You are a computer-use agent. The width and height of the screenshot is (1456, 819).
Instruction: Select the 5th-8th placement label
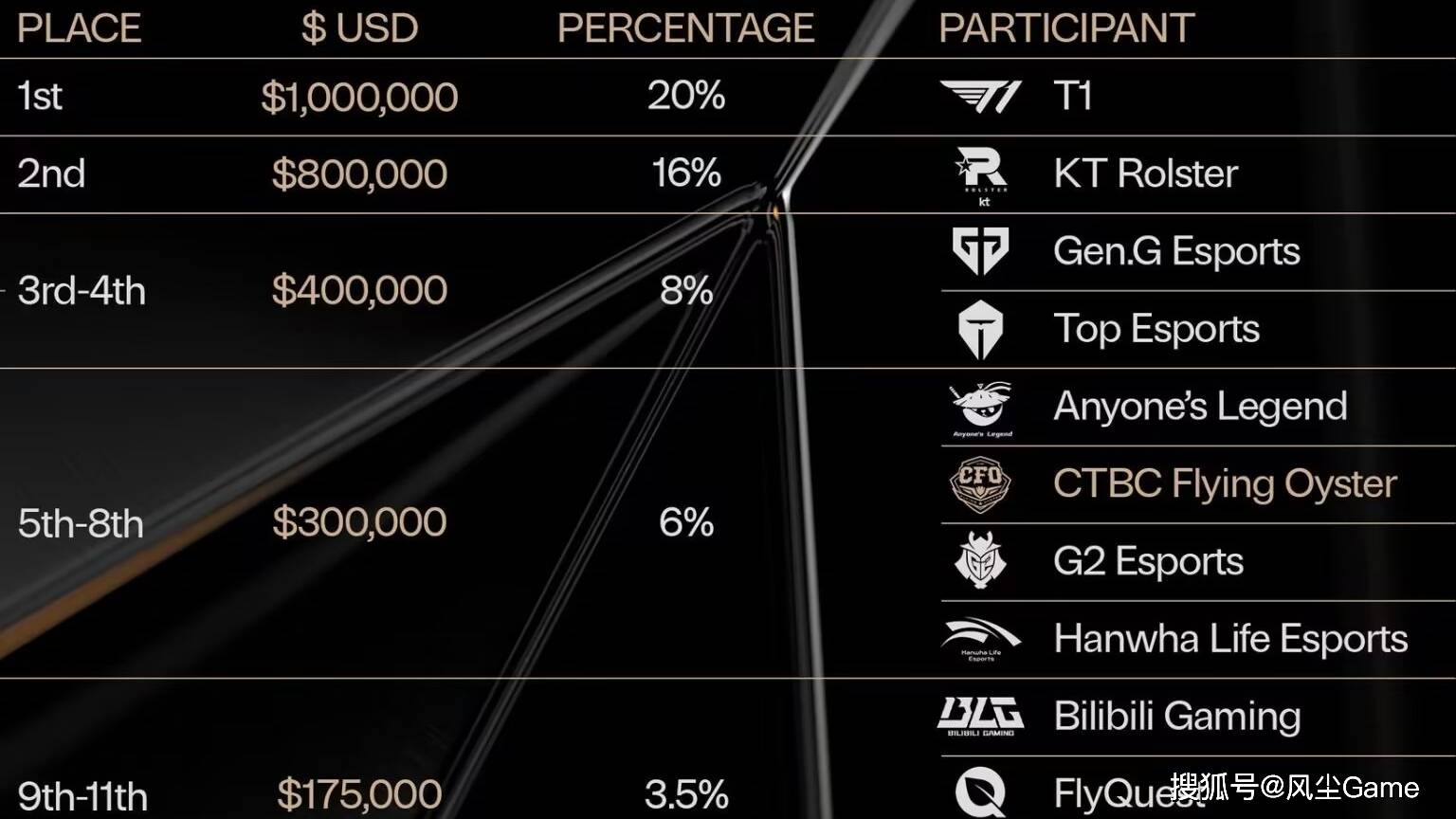pyautogui.click(x=81, y=523)
